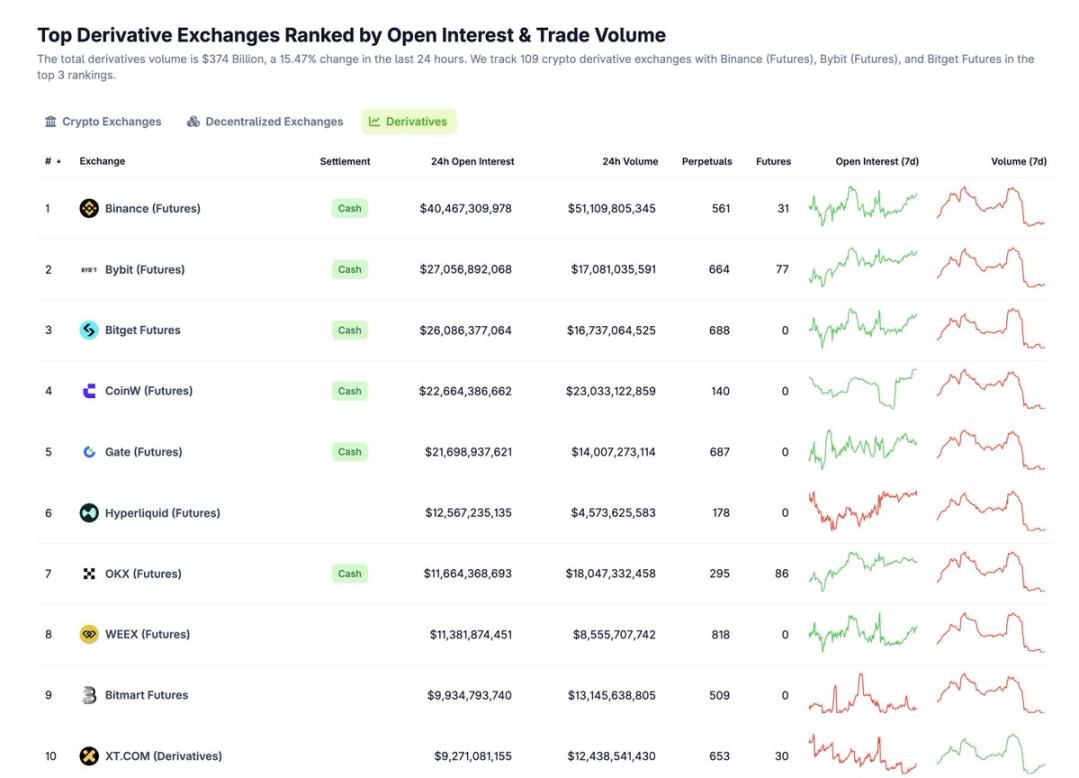Switch to the Crypto Exchanges tab
Image resolution: width=1079 pixels, height=778 pixels.
pyautogui.click(x=103, y=122)
